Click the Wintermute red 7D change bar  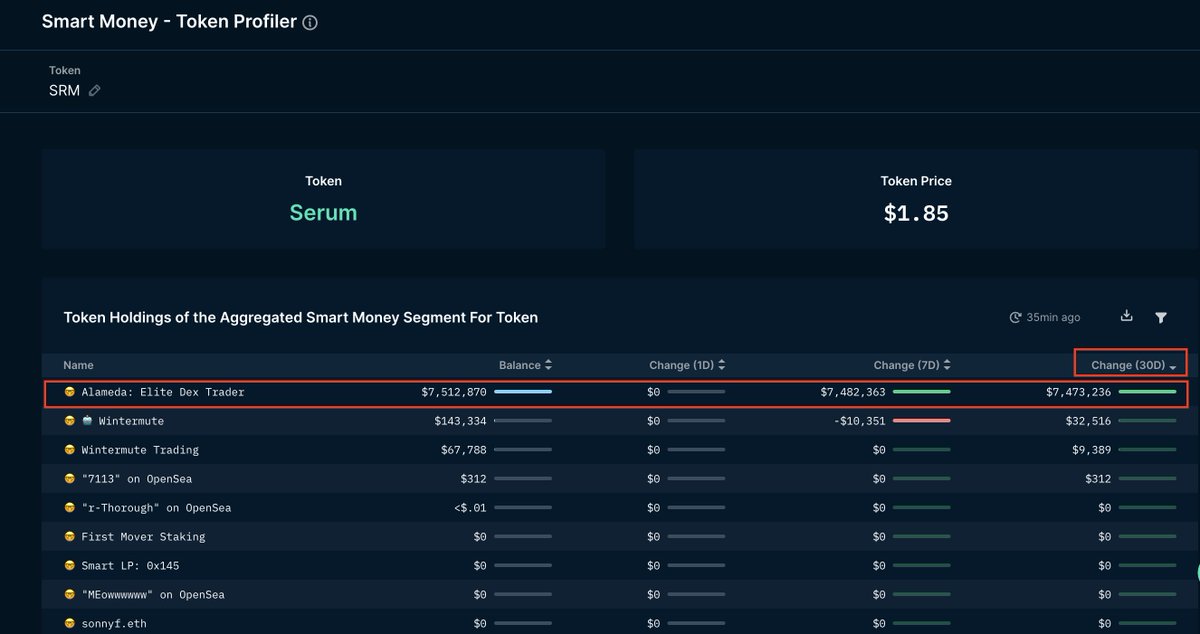tap(922, 421)
